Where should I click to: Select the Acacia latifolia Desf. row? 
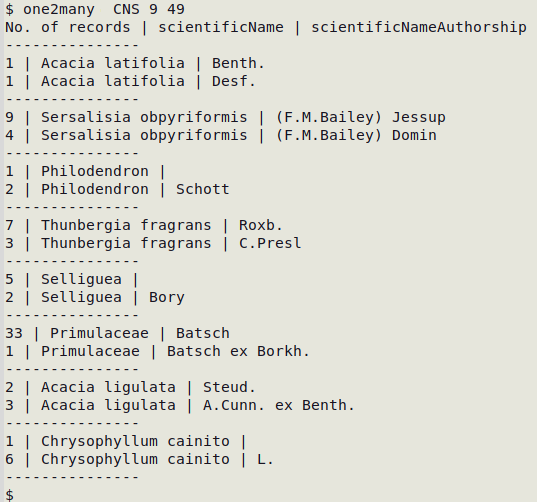click(x=130, y=81)
